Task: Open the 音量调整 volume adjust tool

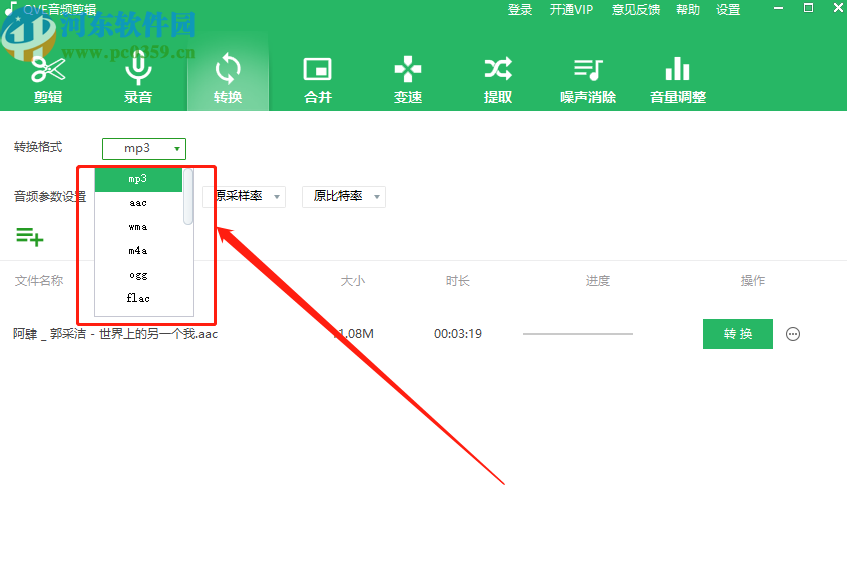Action: tap(678, 80)
